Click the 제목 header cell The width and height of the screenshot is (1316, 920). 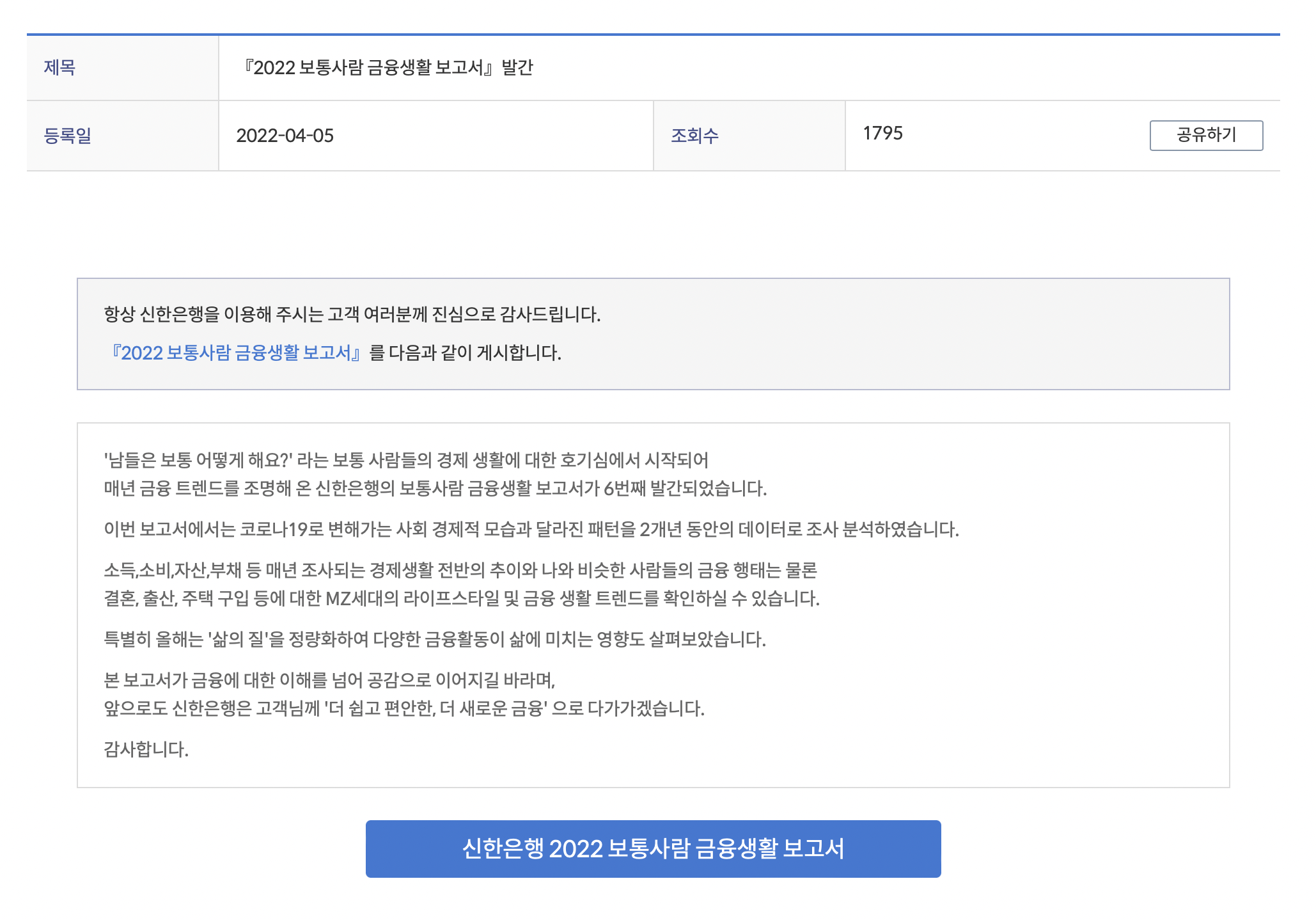[x=58, y=66]
